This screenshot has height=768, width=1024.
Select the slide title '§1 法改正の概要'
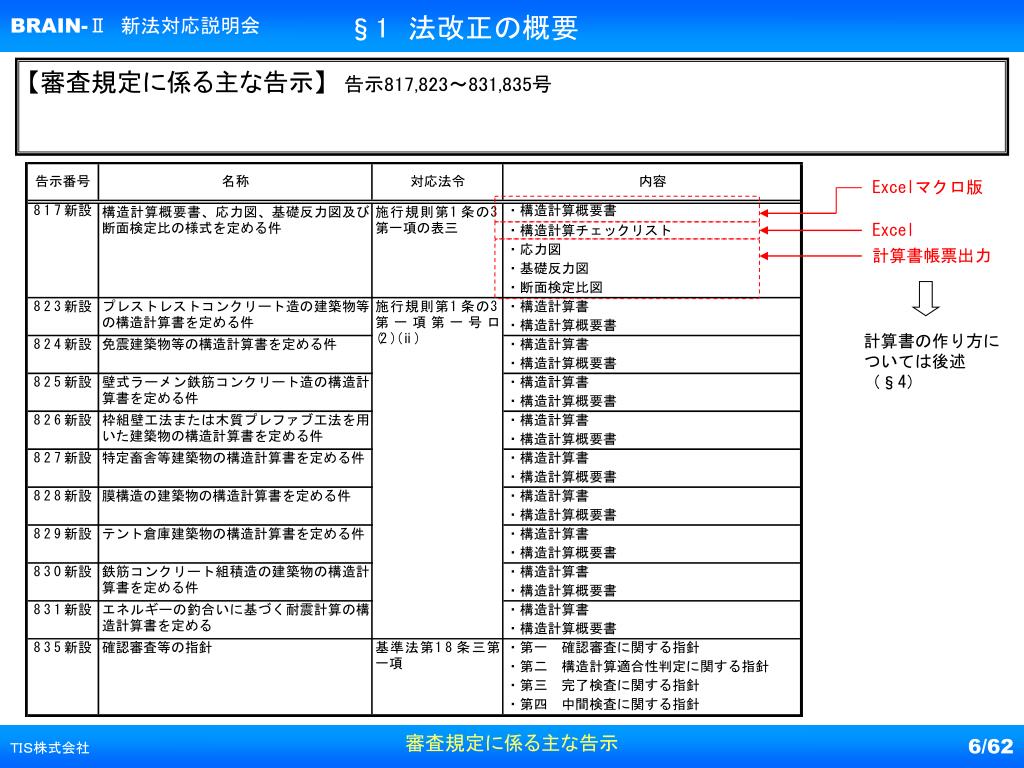[465, 28]
